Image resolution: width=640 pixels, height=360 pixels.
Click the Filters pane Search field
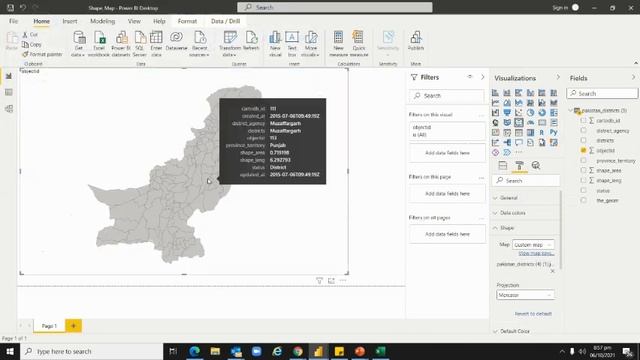pos(447,96)
